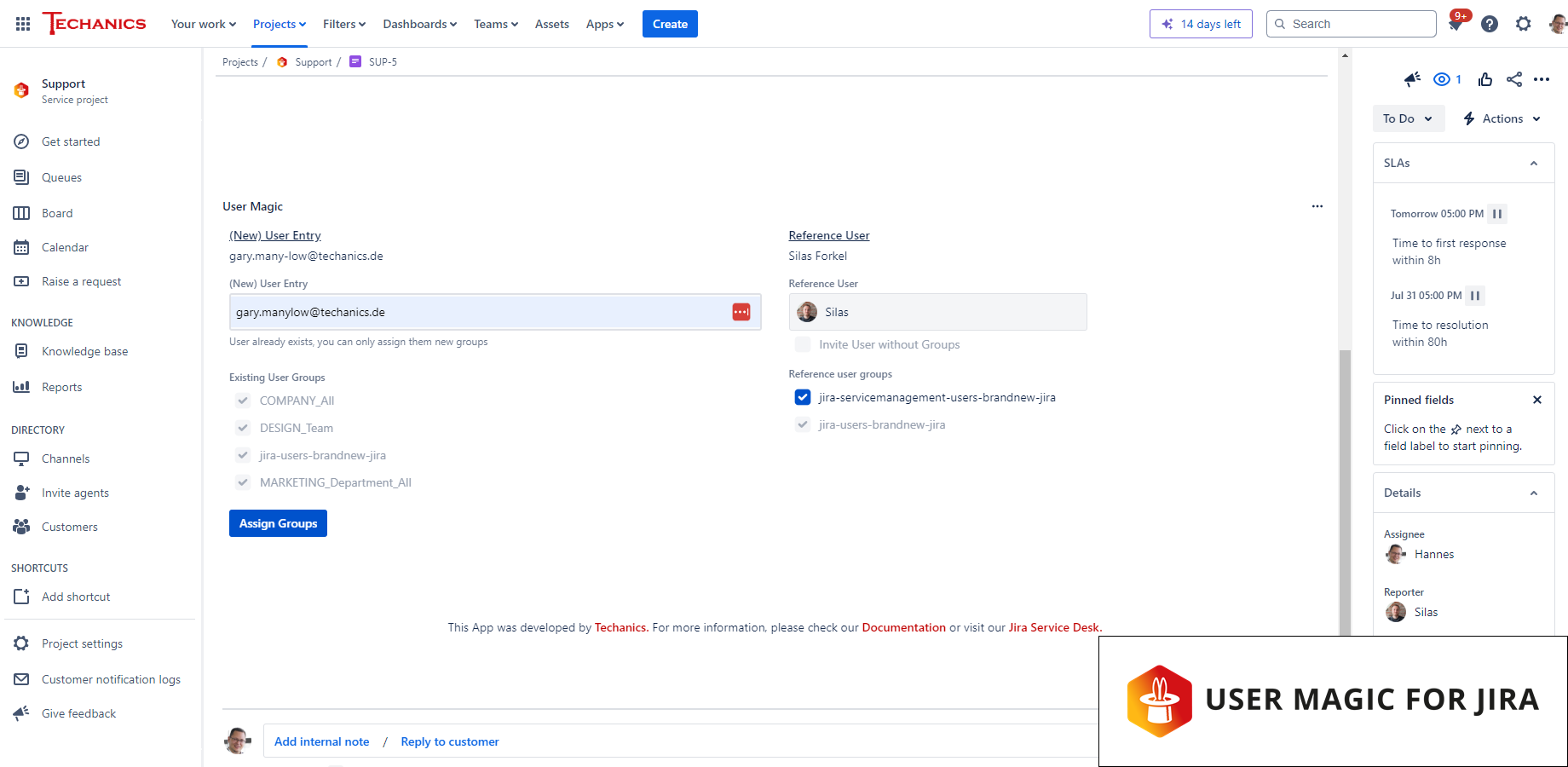Switch to Add internal note tab
Image resolution: width=1568 pixels, height=767 pixels.
[322, 741]
